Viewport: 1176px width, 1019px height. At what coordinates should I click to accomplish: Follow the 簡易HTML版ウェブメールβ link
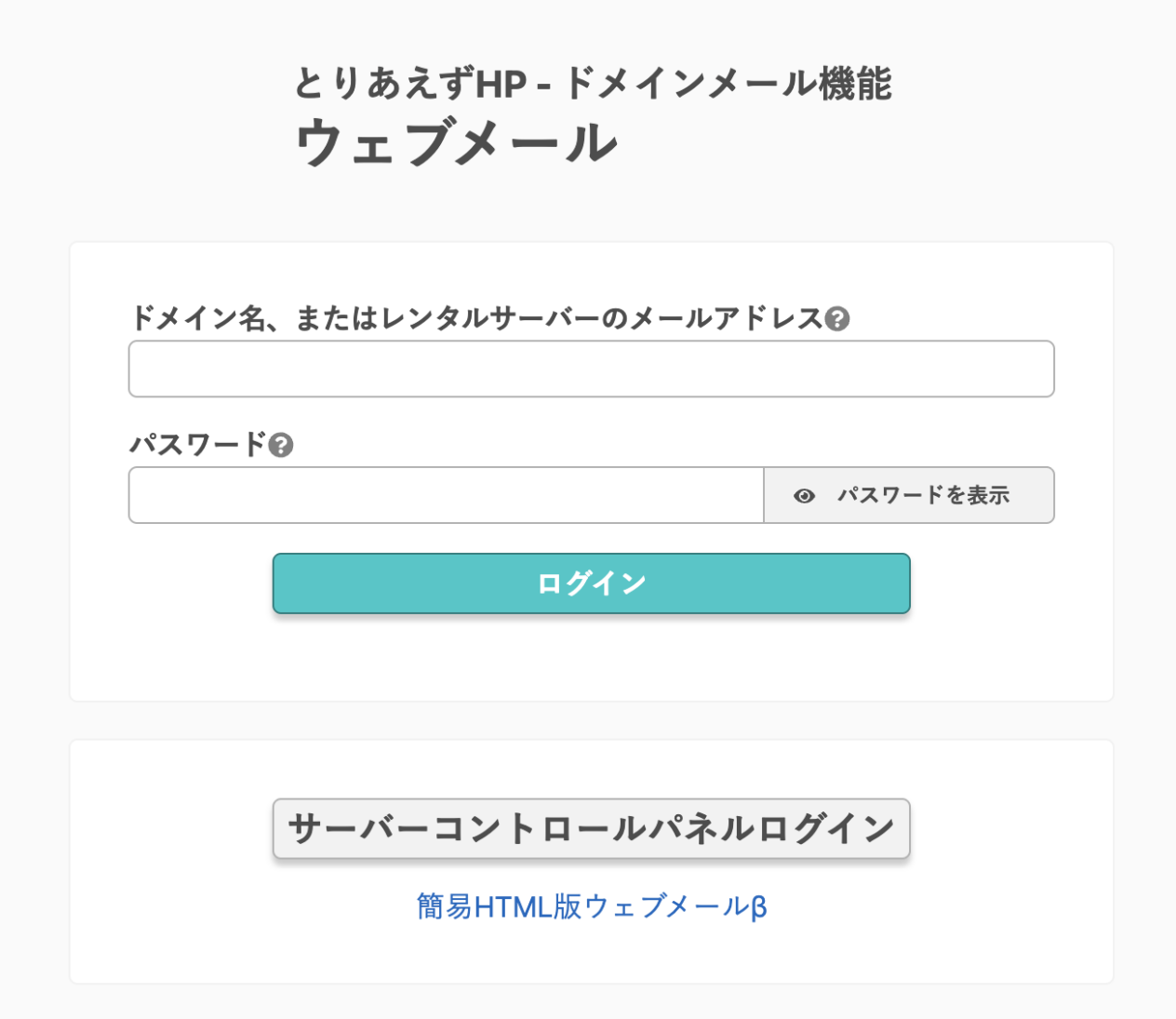click(591, 906)
